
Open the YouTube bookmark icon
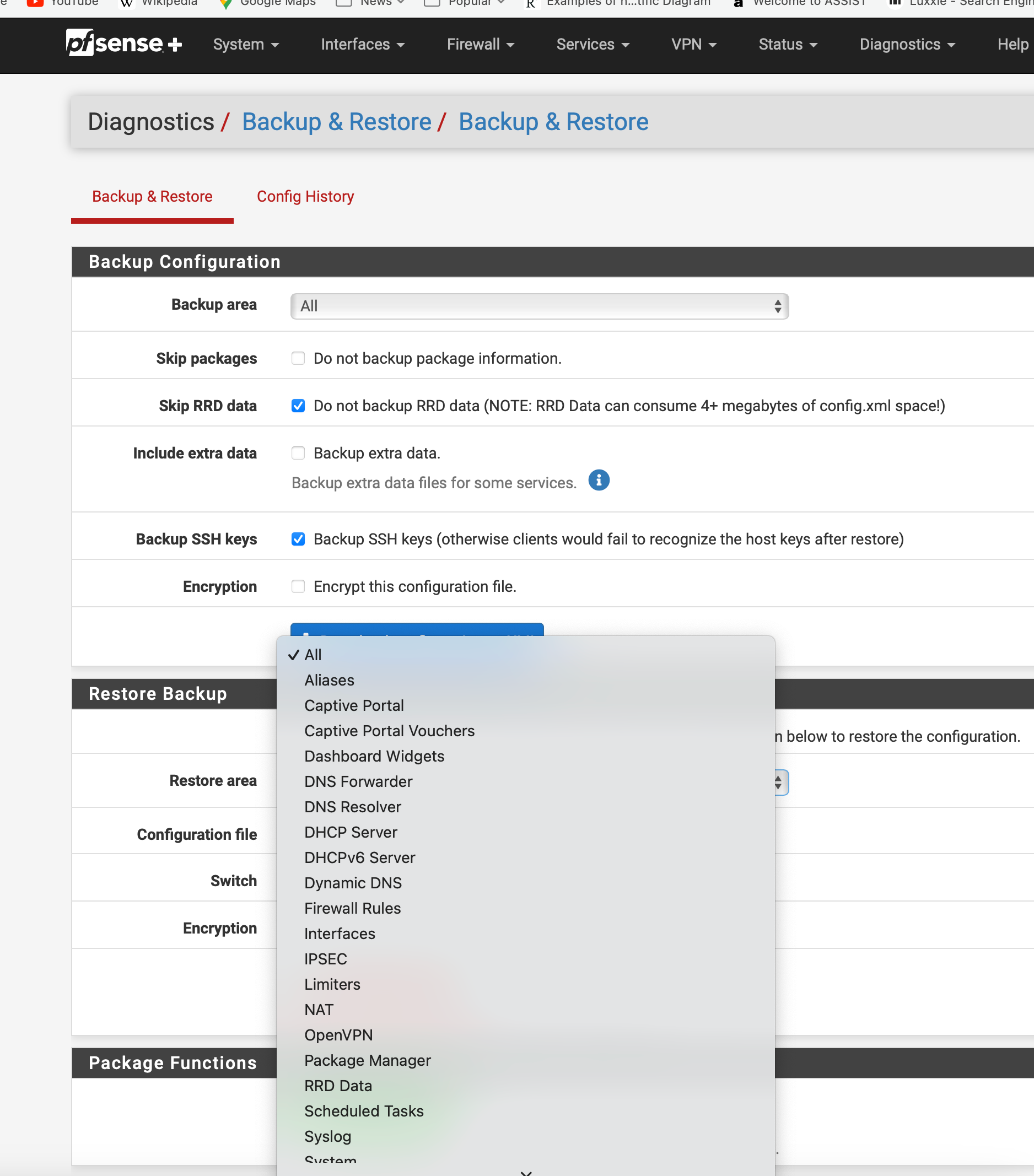(x=35, y=3)
